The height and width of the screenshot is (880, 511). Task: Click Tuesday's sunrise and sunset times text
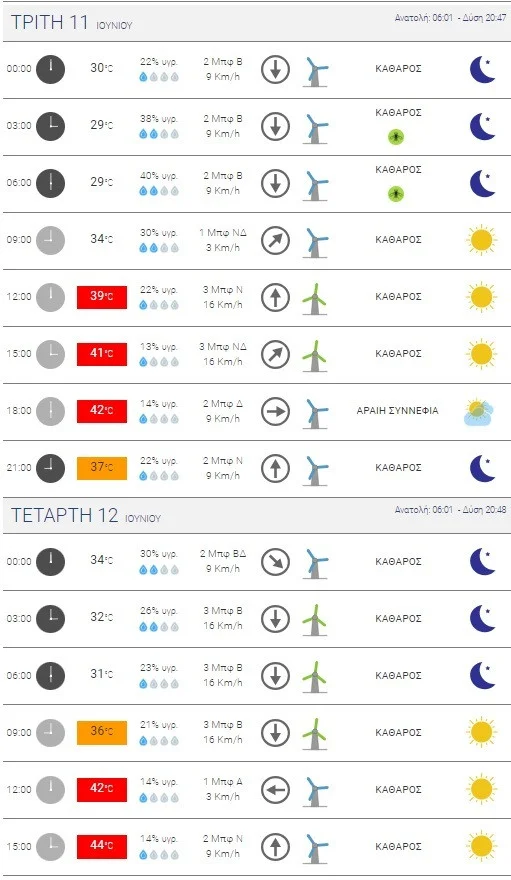[450, 18]
